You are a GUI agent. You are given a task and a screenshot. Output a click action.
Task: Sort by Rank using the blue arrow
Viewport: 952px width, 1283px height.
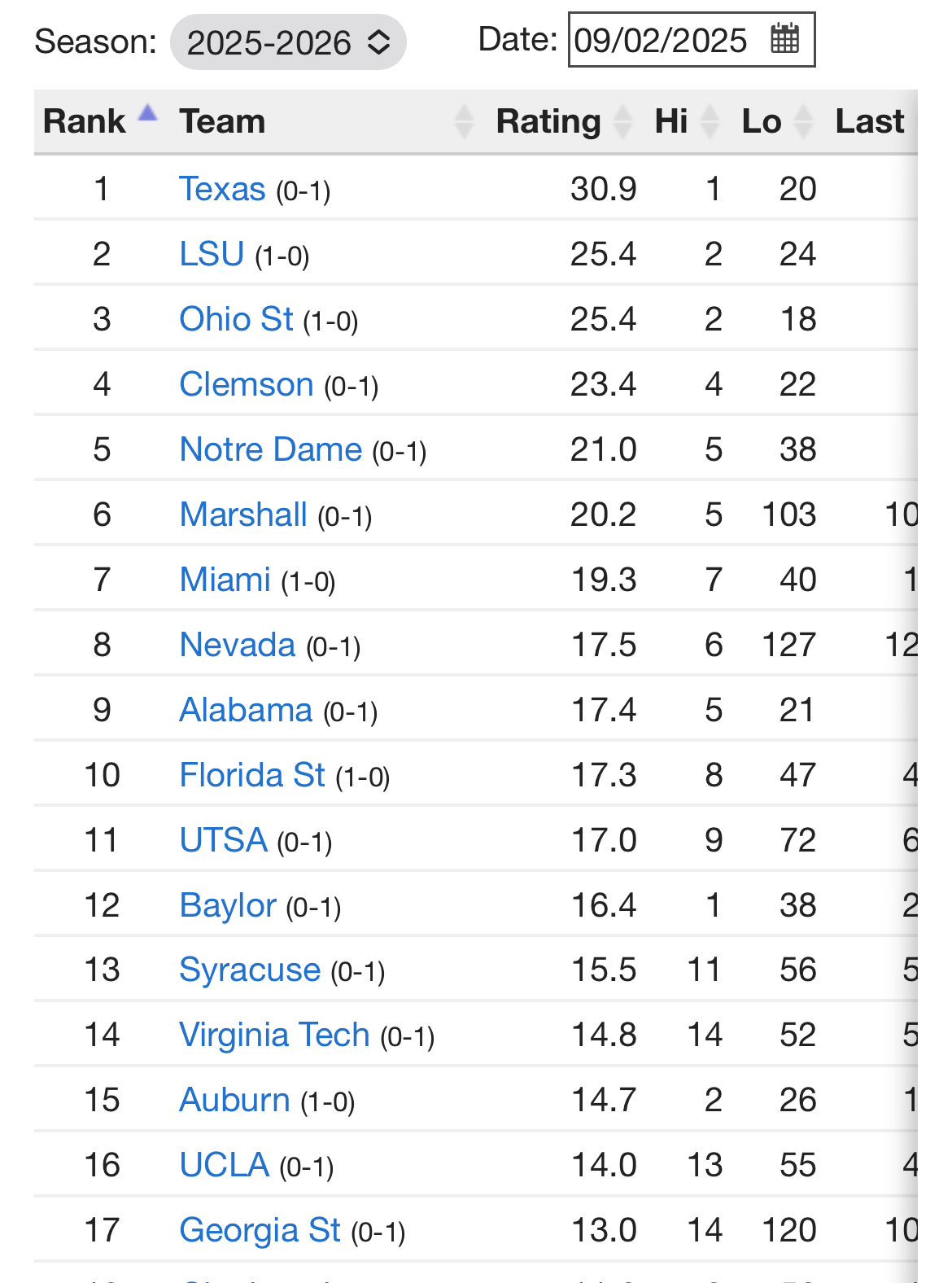[x=147, y=112]
